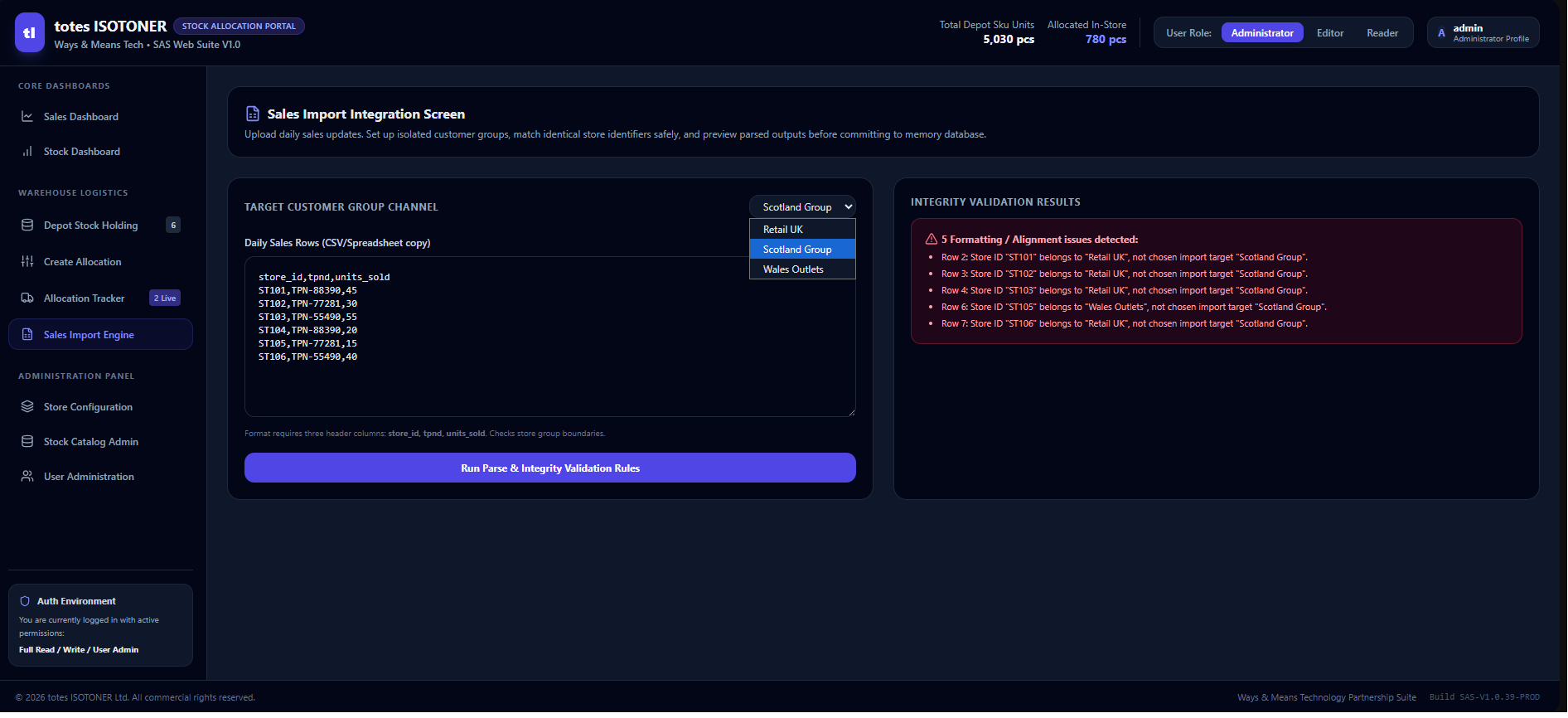
Task: Switch user role to Administrator
Action: [x=1262, y=33]
